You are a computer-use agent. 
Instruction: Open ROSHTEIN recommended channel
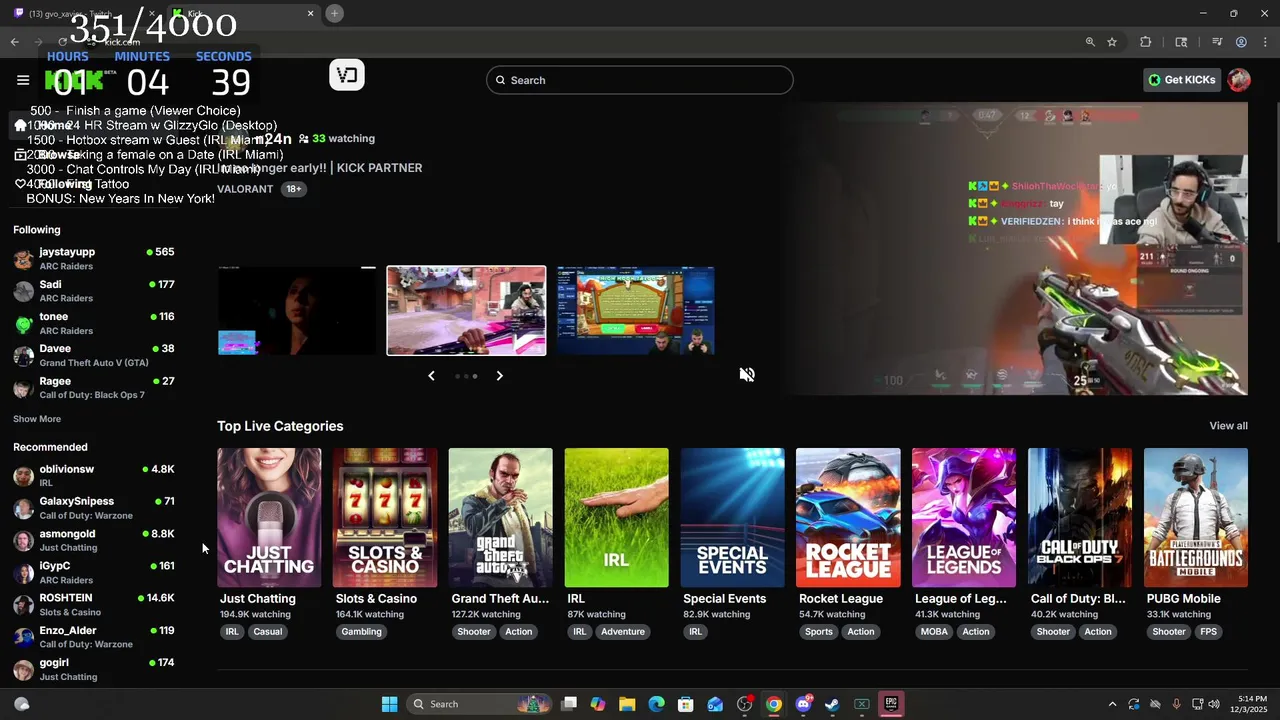pyautogui.click(x=94, y=604)
